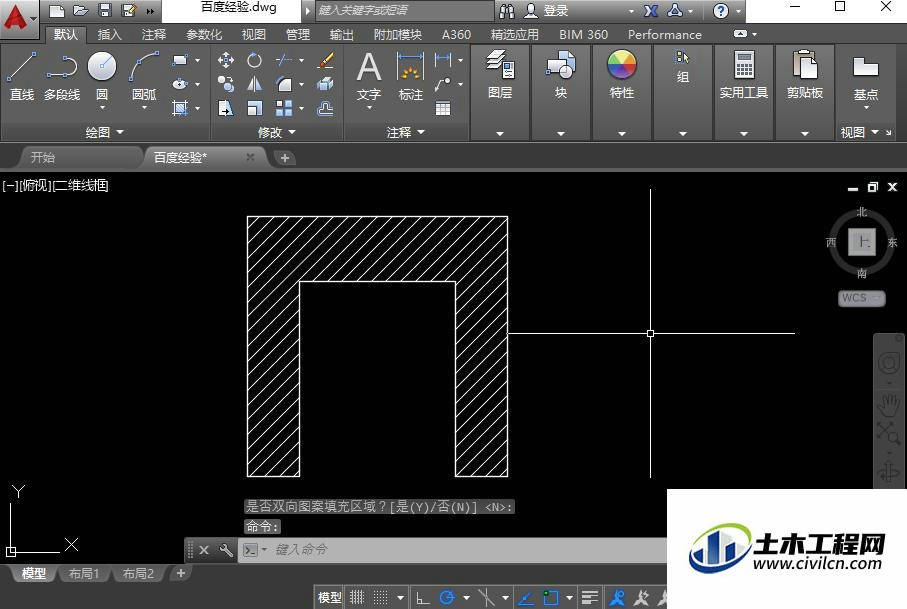
Task: Open the View (视图) ribbon tab
Action: [x=253, y=35]
